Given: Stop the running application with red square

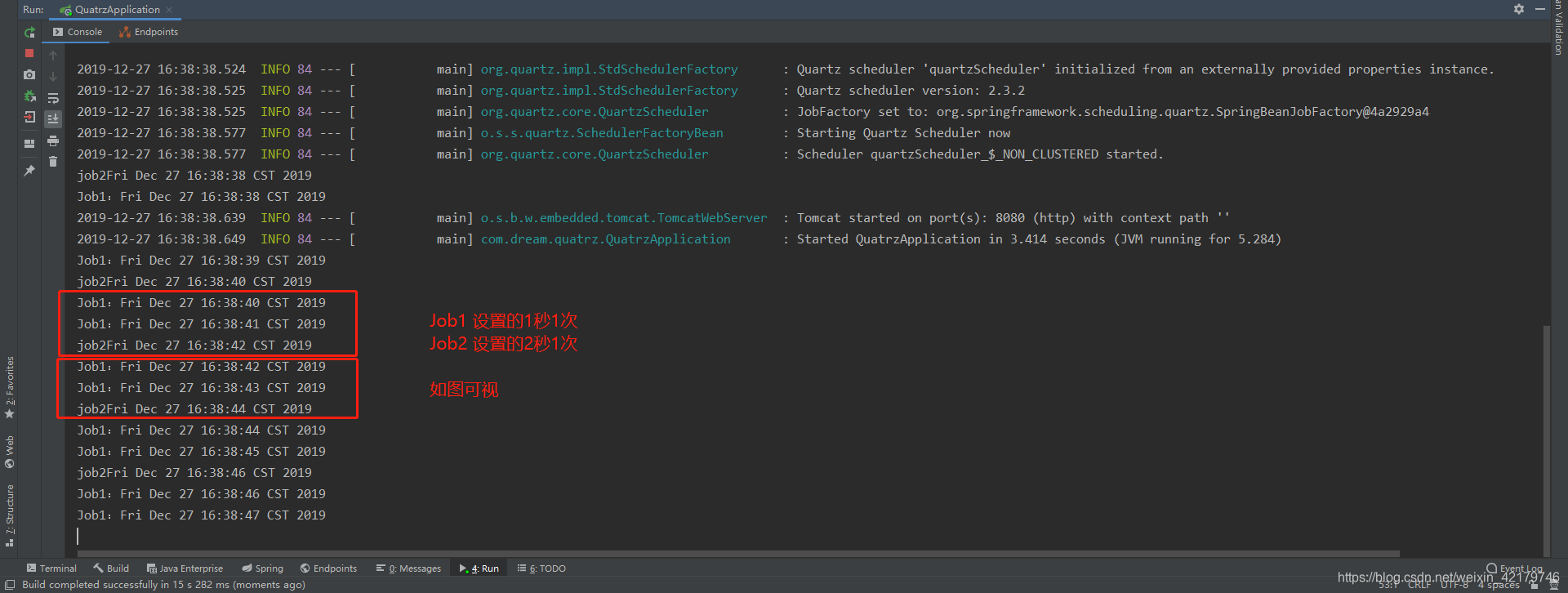Looking at the screenshot, I should point(29,53).
